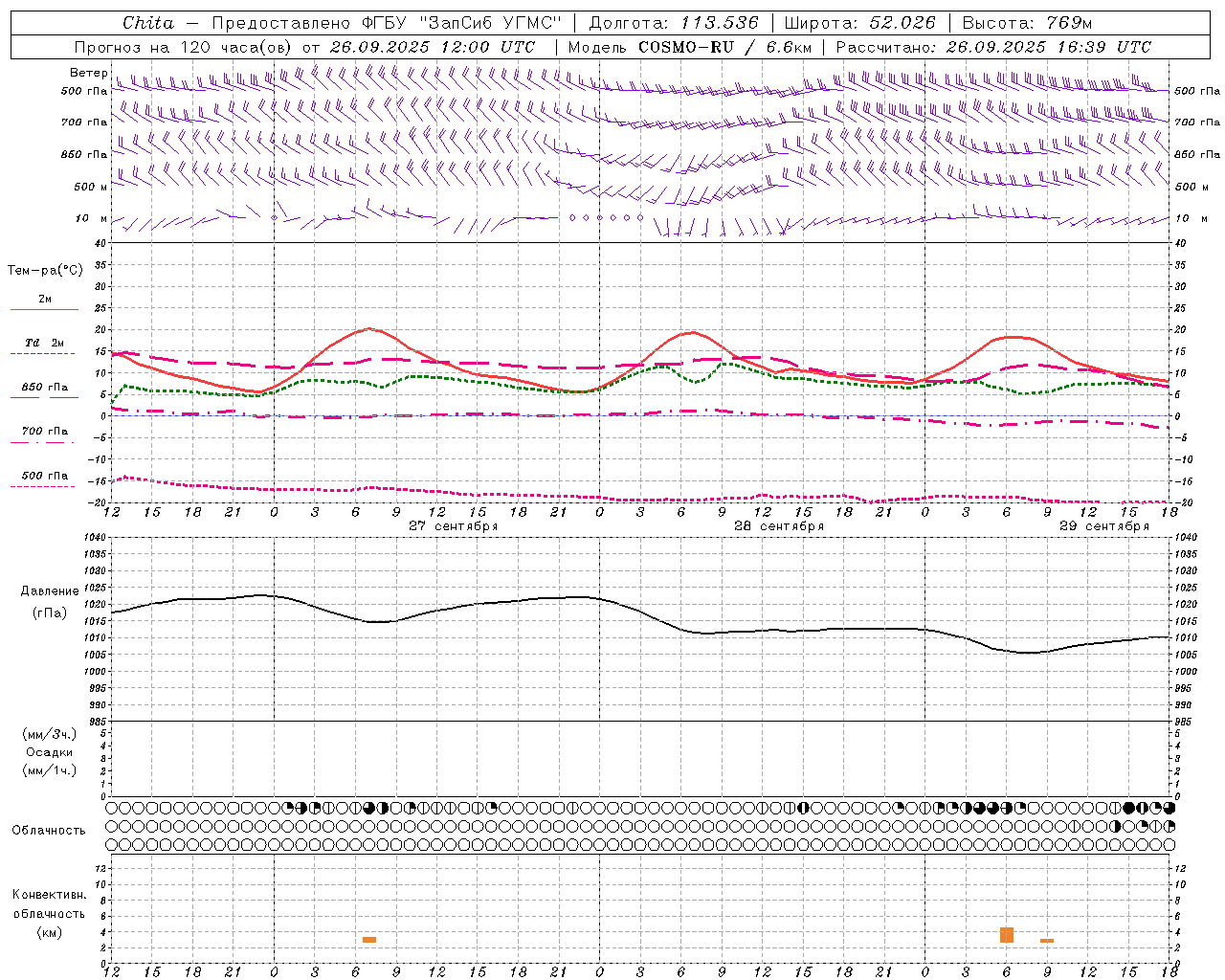Select the text Предоставлено ФГБУ "ЗапСиб УГМС"
Image resolution: width=1225 pixels, height=980 pixels.
387,23
